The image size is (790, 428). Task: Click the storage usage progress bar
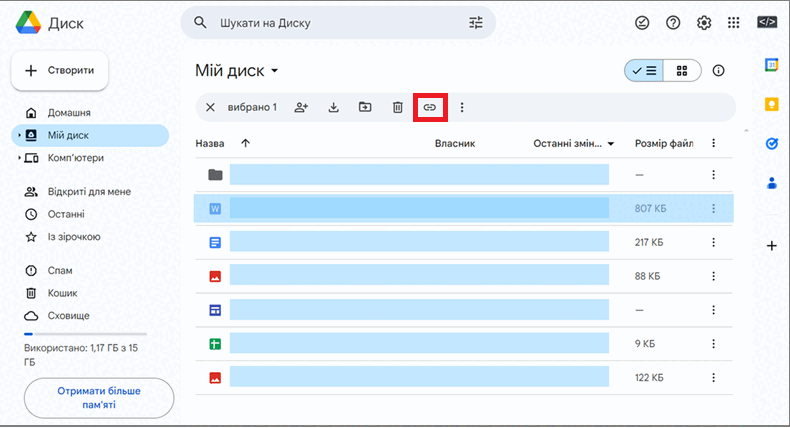(x=85, y=334)
